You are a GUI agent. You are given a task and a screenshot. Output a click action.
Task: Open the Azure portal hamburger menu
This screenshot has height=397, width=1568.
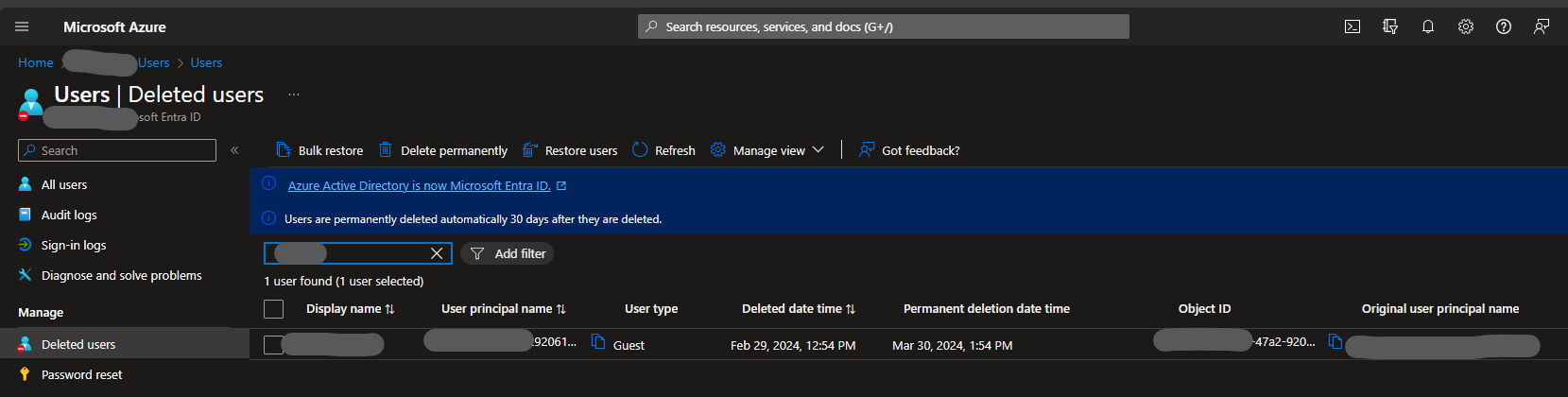[x=22, y=26]
